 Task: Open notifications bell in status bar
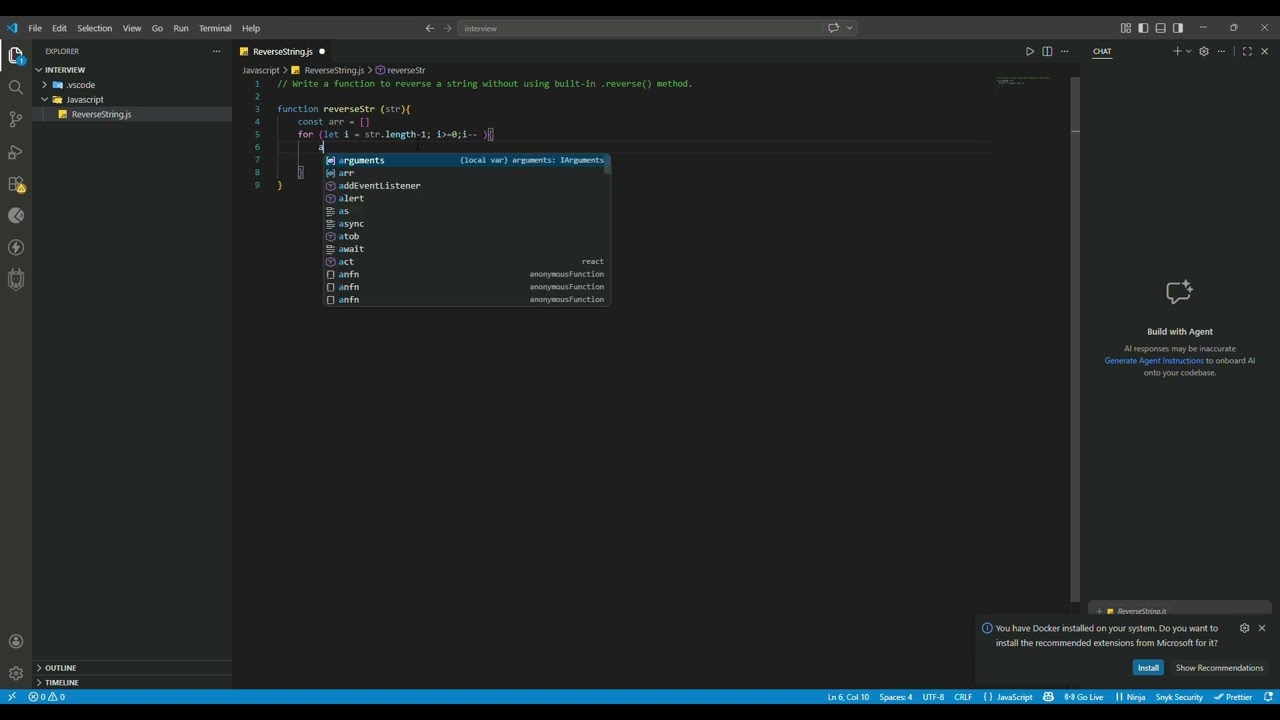click(1268, 697)
